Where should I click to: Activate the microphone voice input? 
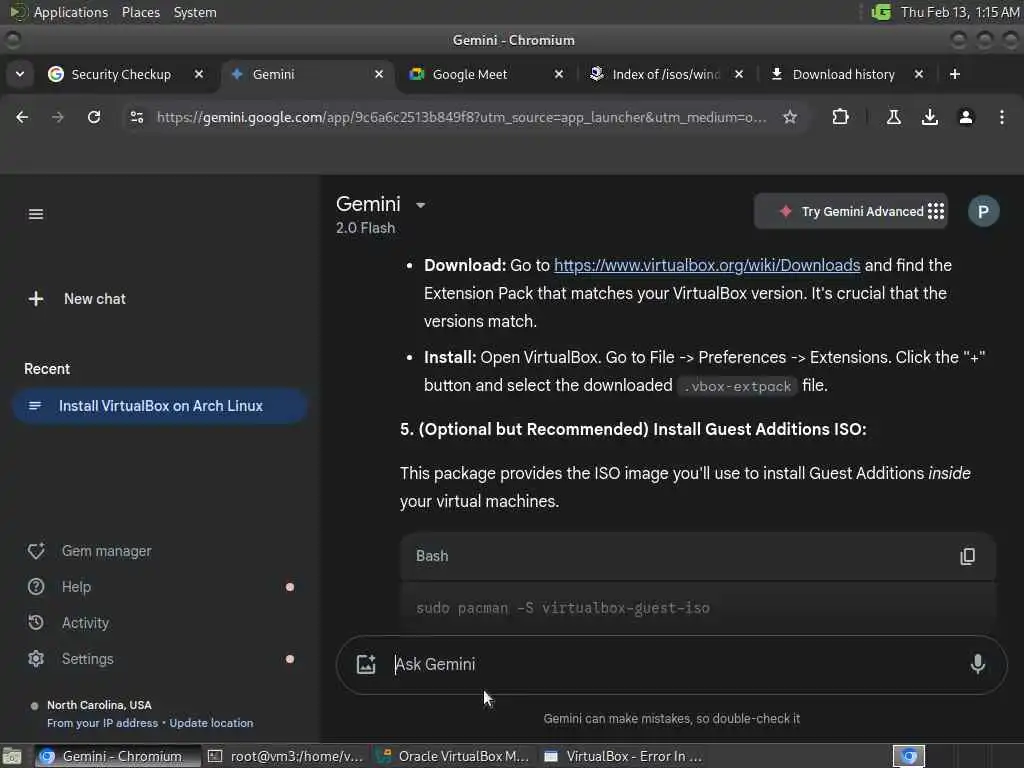[x=978, y=664]
